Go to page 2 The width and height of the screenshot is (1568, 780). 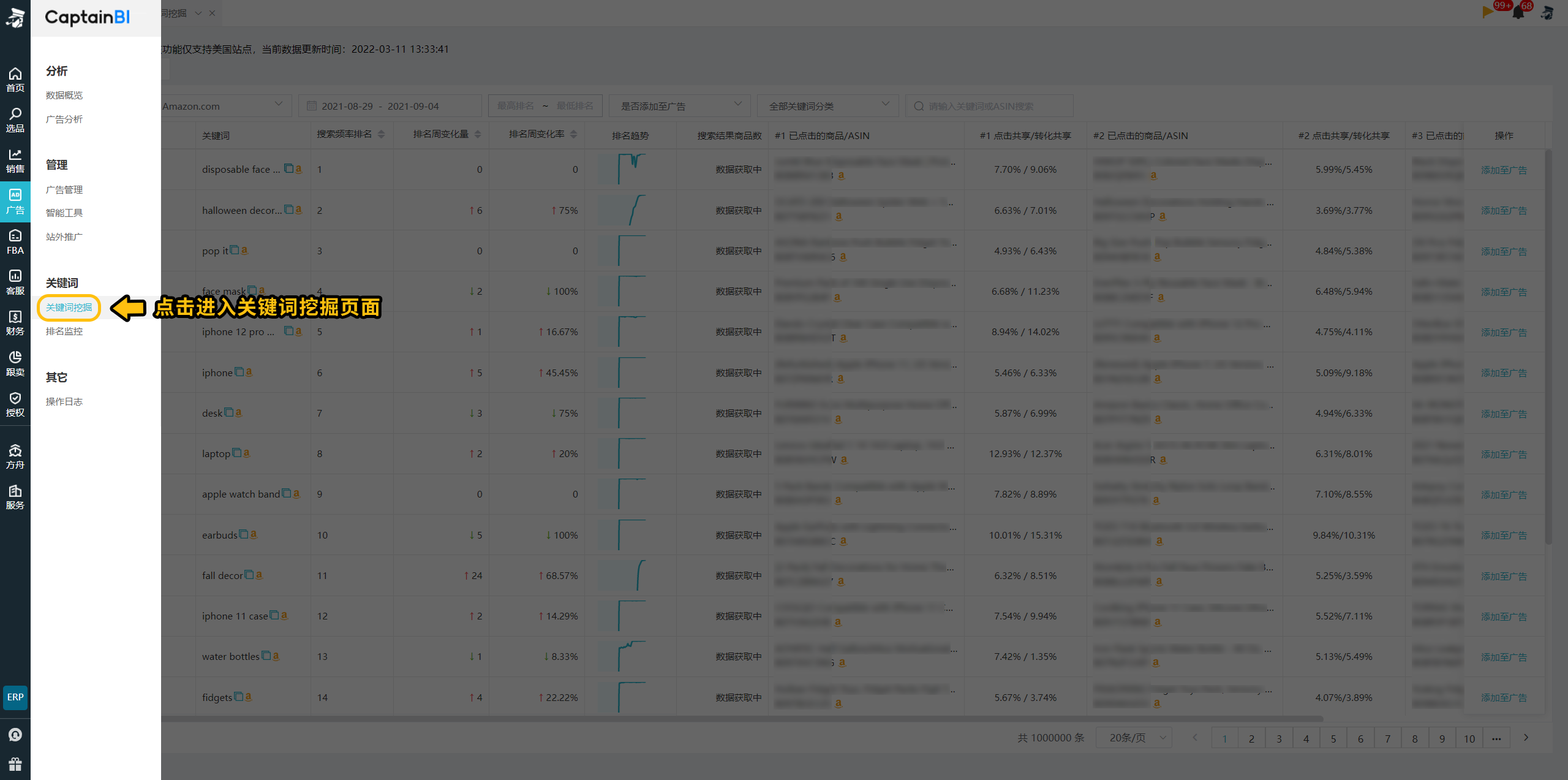1251,738
